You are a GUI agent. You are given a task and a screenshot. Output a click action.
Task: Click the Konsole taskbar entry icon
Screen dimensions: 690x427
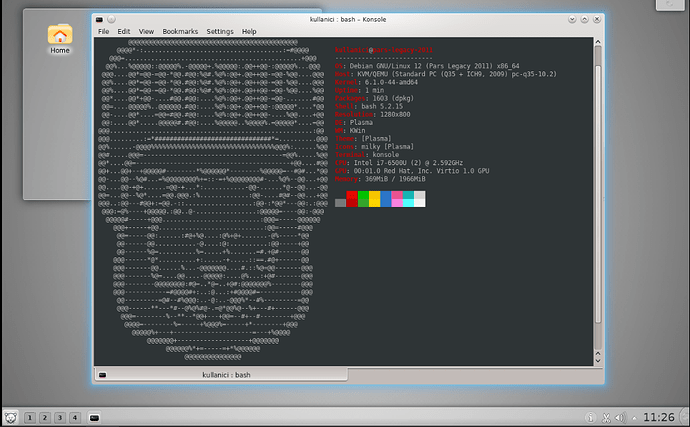(94, 417)
